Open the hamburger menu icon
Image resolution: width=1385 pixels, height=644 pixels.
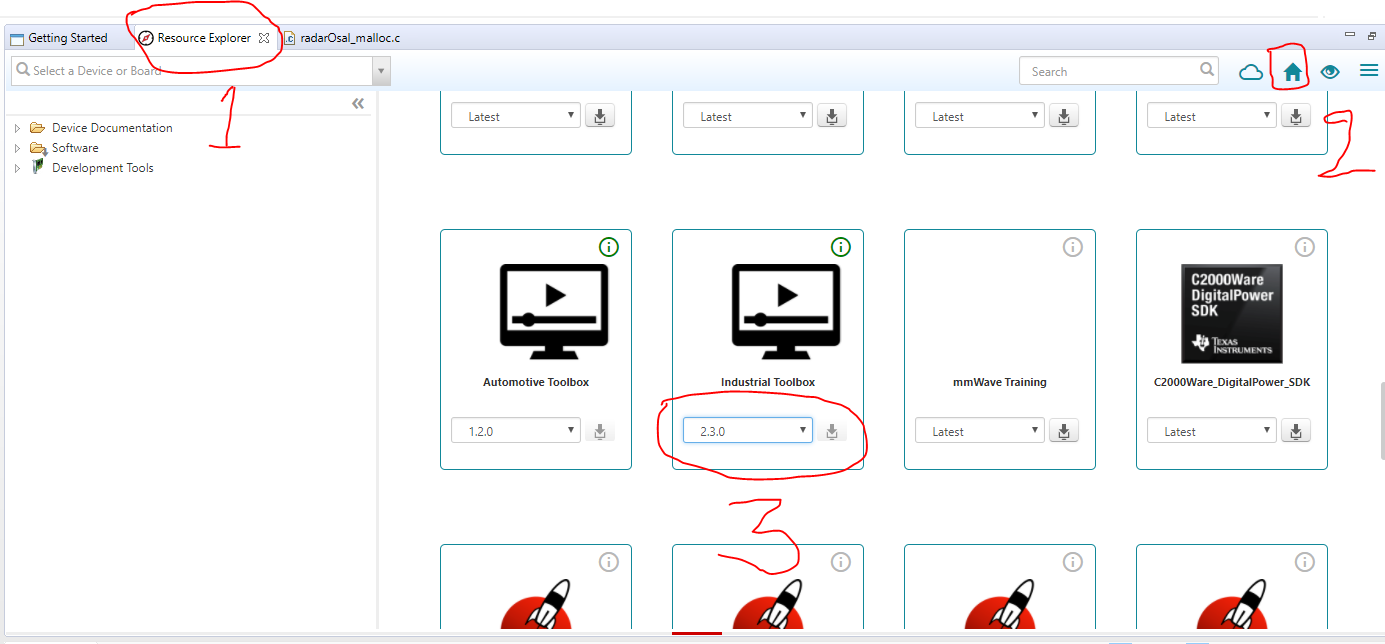[x=1368, y=71]
